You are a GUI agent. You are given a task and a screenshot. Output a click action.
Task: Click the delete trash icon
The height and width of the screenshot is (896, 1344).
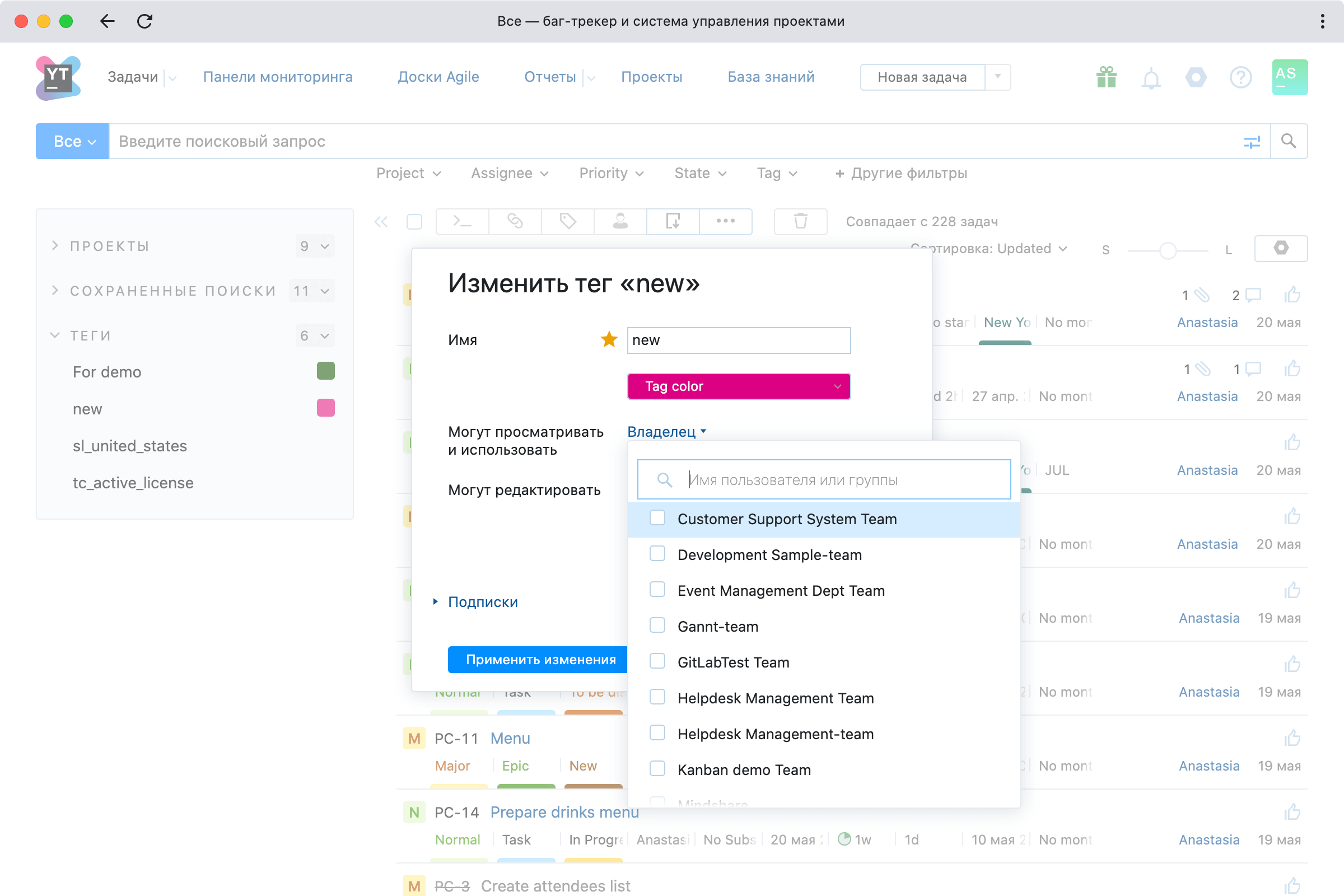[x=801, y=222]
